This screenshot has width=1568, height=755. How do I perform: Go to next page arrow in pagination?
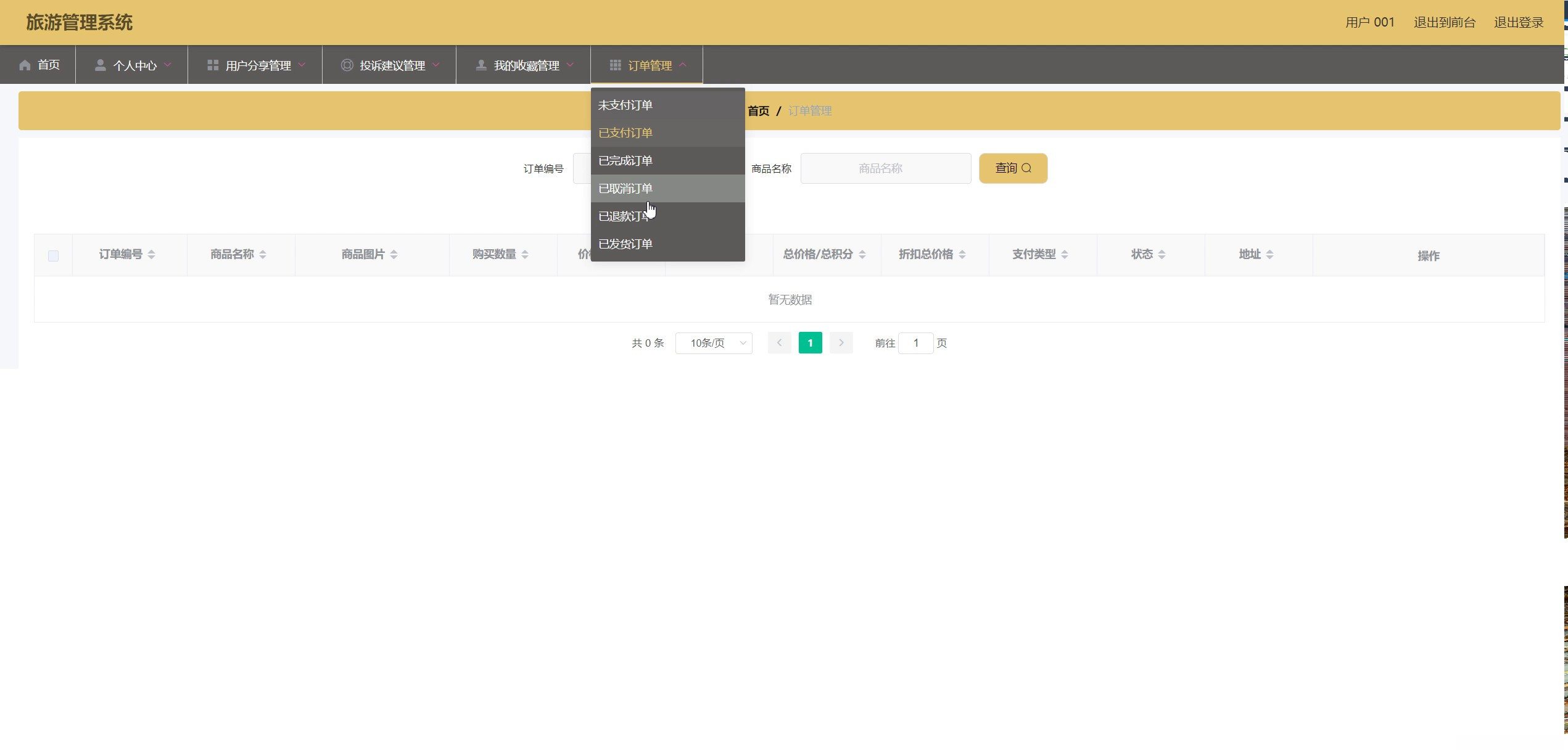(x=841, y=343)
